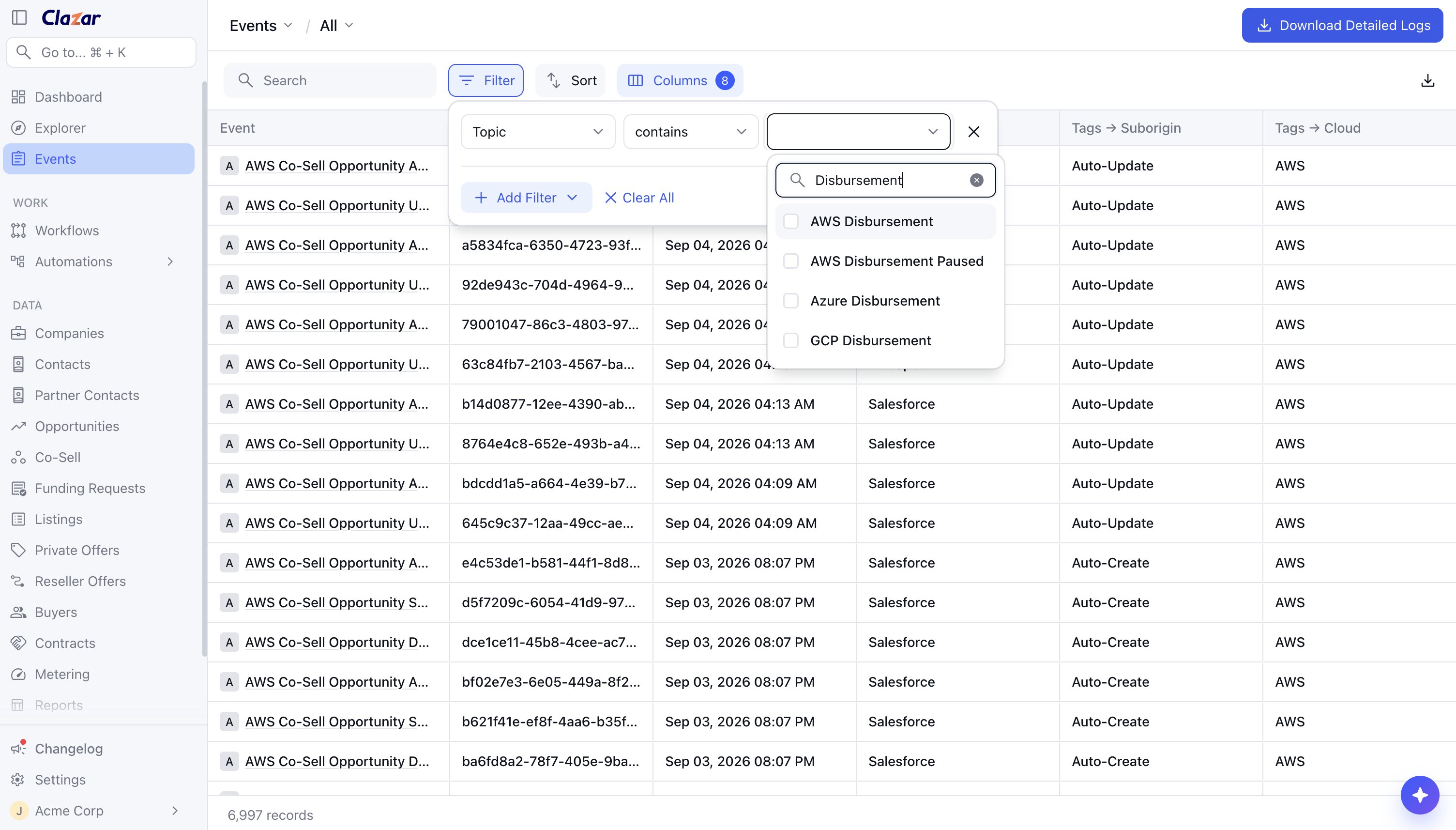The height and width of the screenshot is (830, 1456).
Task: Collapse the sidebar panel icon
Action: click(x=19, y=17)
